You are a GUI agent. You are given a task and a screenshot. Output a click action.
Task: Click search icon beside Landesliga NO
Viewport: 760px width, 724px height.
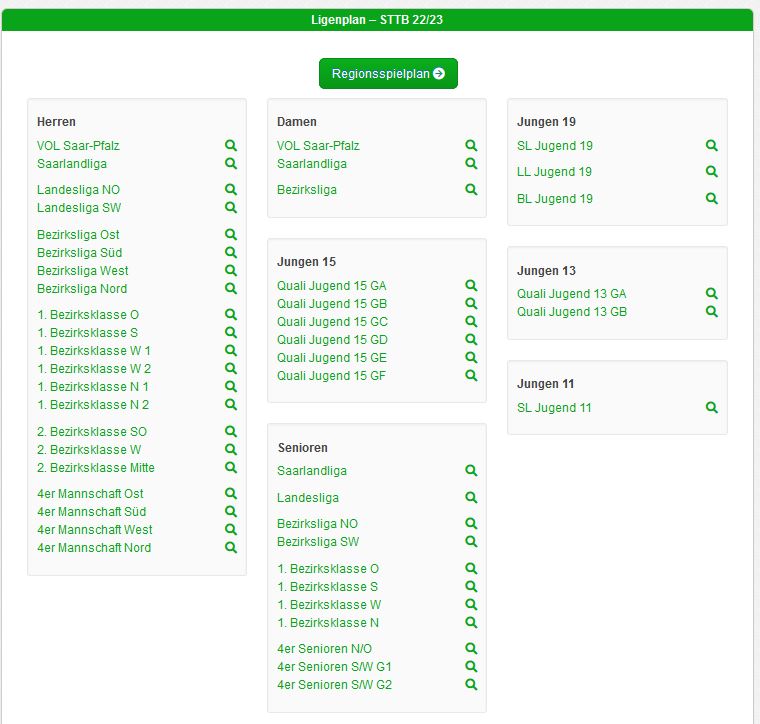pyautogui.click(x=231, y=190)
